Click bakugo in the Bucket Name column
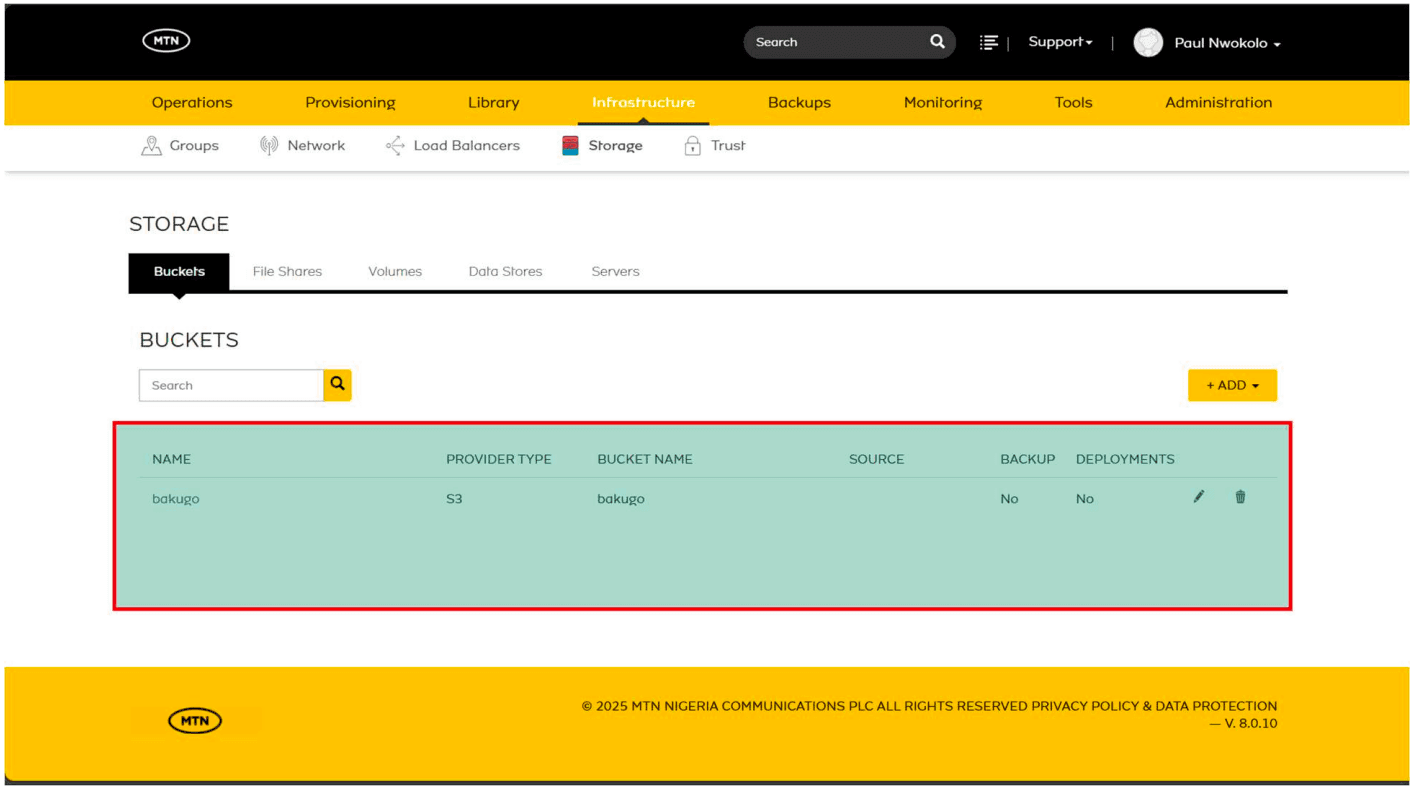This screenshot has height=800, width=1412. click(621, 498)
